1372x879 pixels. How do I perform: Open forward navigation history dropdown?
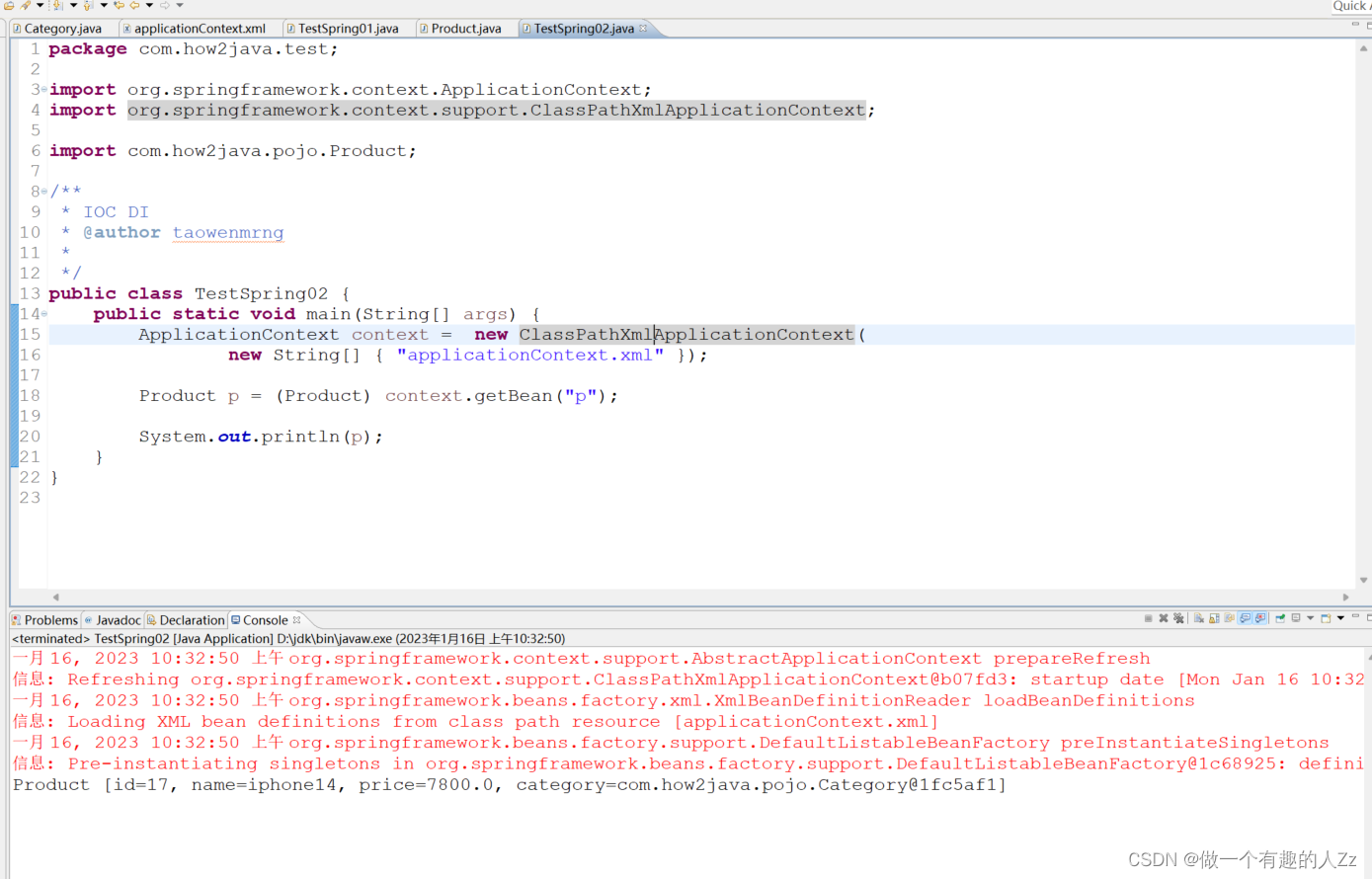[x=180, y=5]
